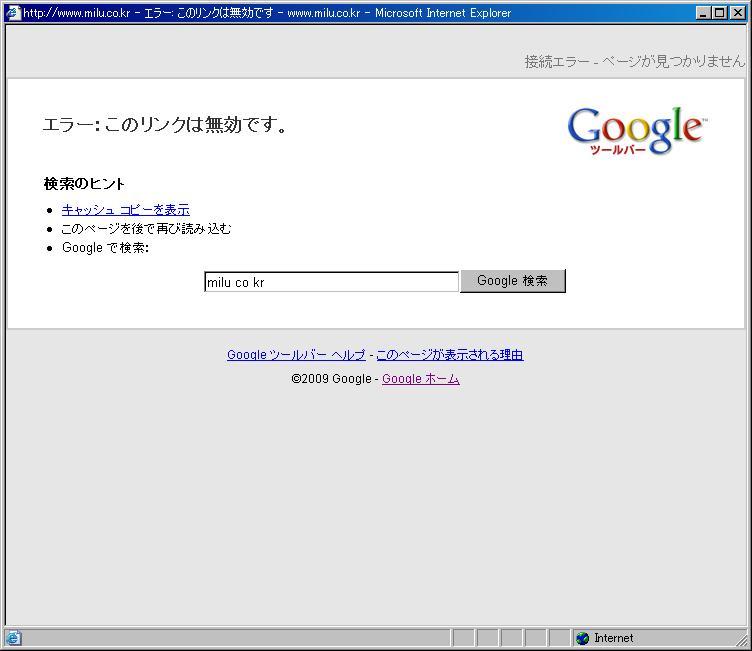Click the Internet zone globe icon
The height and width of the screenshot is (651, 752).
click(x=583, y=638)
